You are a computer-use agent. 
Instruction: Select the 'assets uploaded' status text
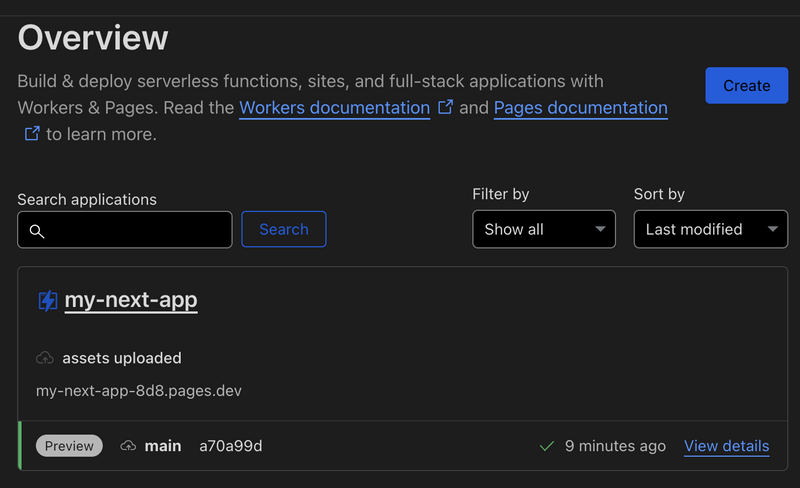[x=122, y=358]
